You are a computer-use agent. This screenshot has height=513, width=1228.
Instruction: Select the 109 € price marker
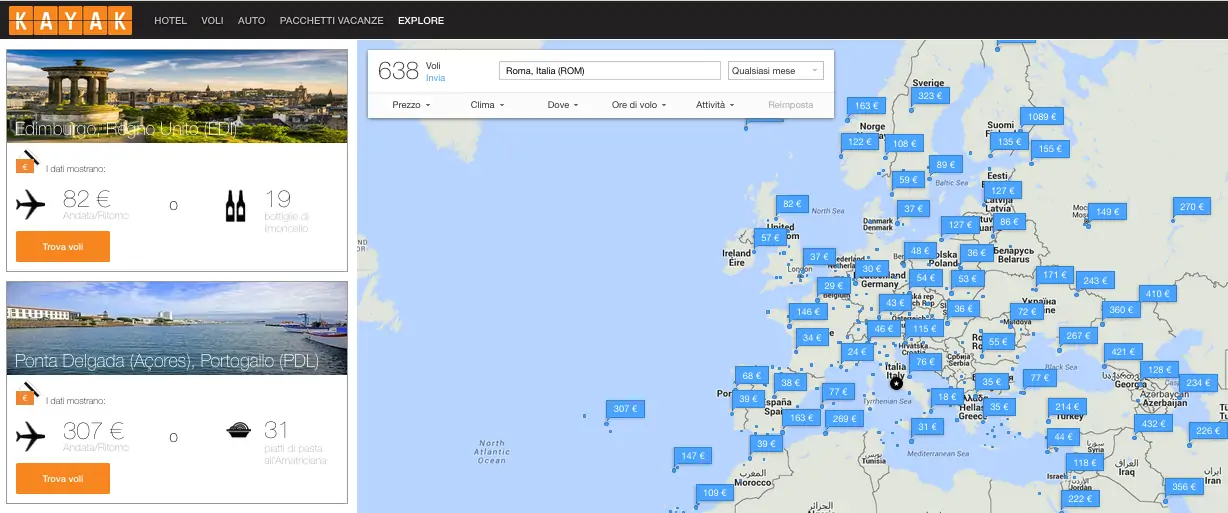tap(715, 493)
